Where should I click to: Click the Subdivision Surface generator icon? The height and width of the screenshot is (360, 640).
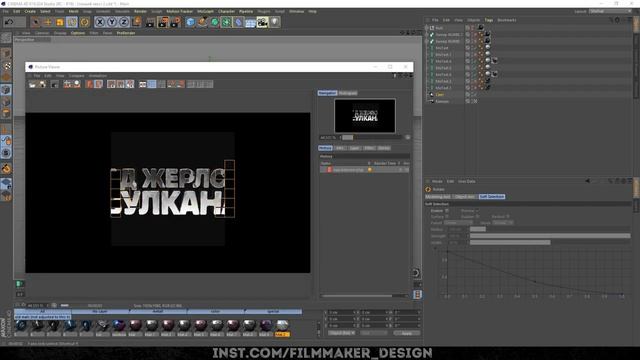pyautogui.click(x=214, y=22)
